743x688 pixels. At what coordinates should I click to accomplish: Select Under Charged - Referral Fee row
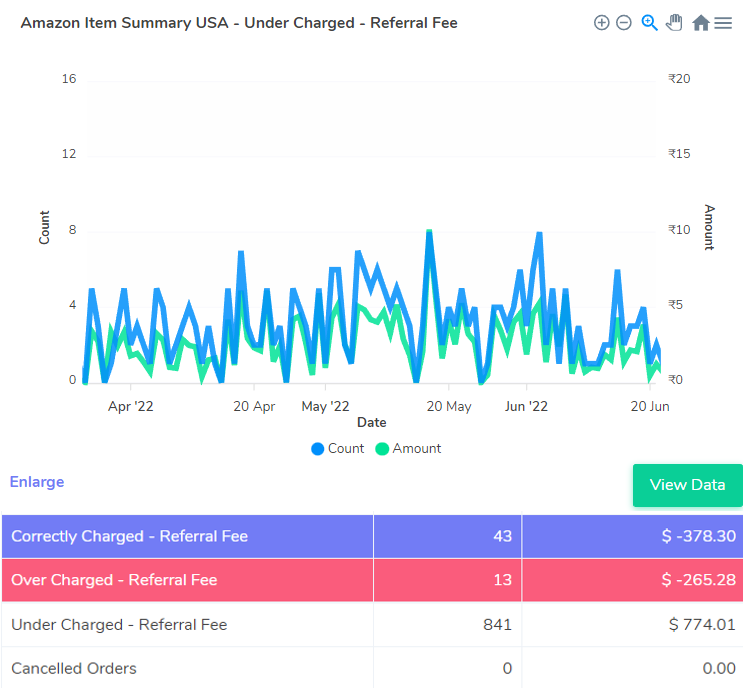tap(372, 625)
